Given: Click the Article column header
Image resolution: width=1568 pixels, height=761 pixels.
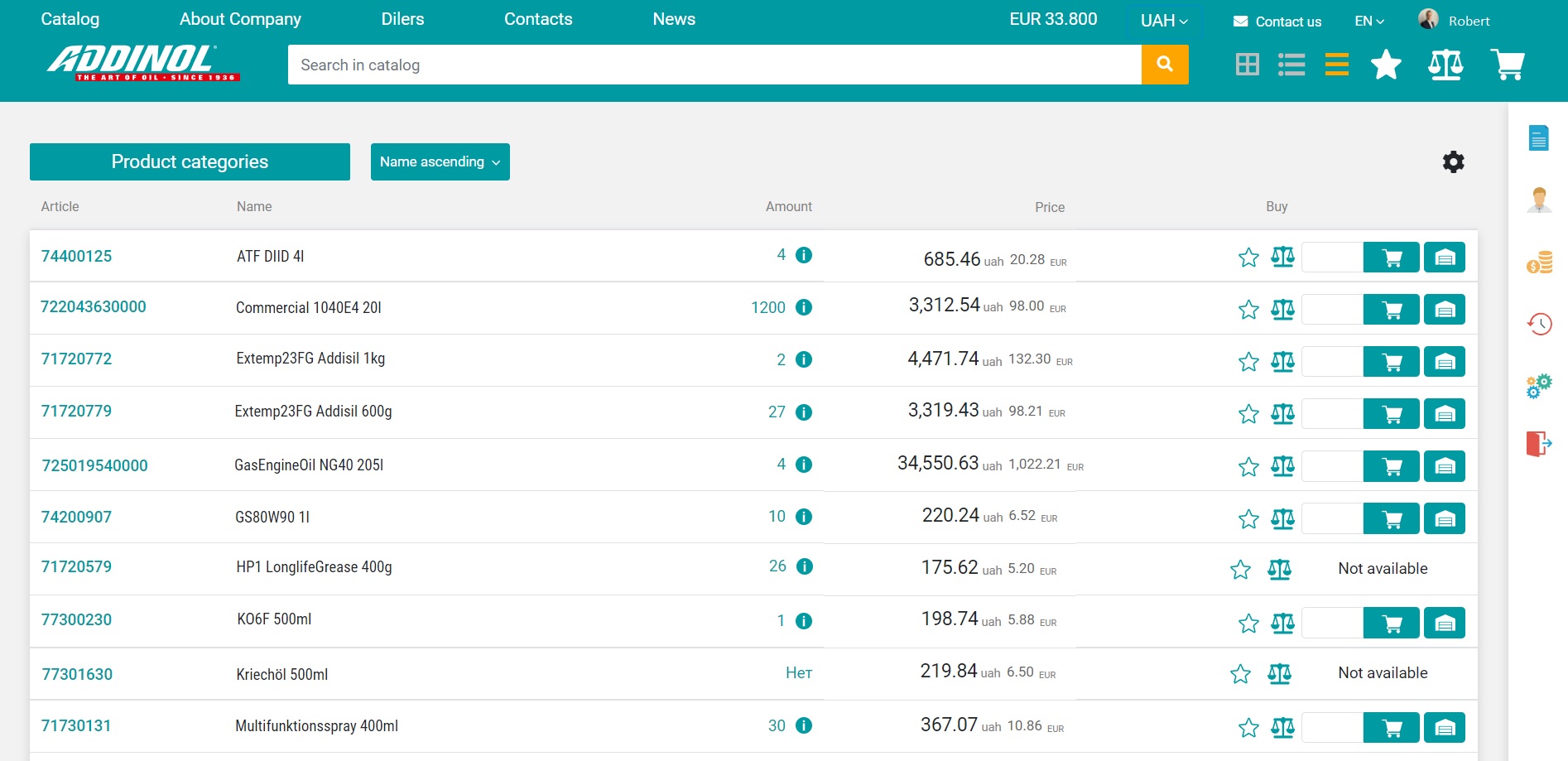Looking at the screenshot, I should (60, 207).
